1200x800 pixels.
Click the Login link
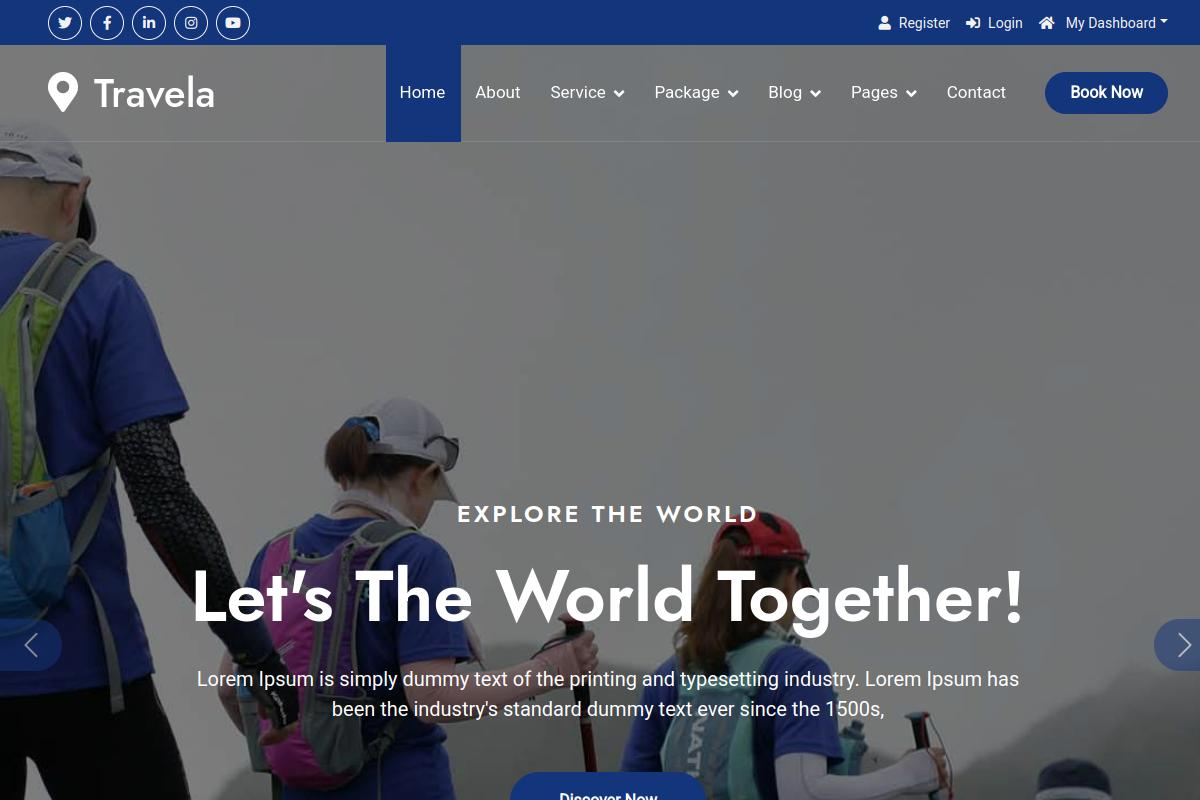(x=994, y=23)
